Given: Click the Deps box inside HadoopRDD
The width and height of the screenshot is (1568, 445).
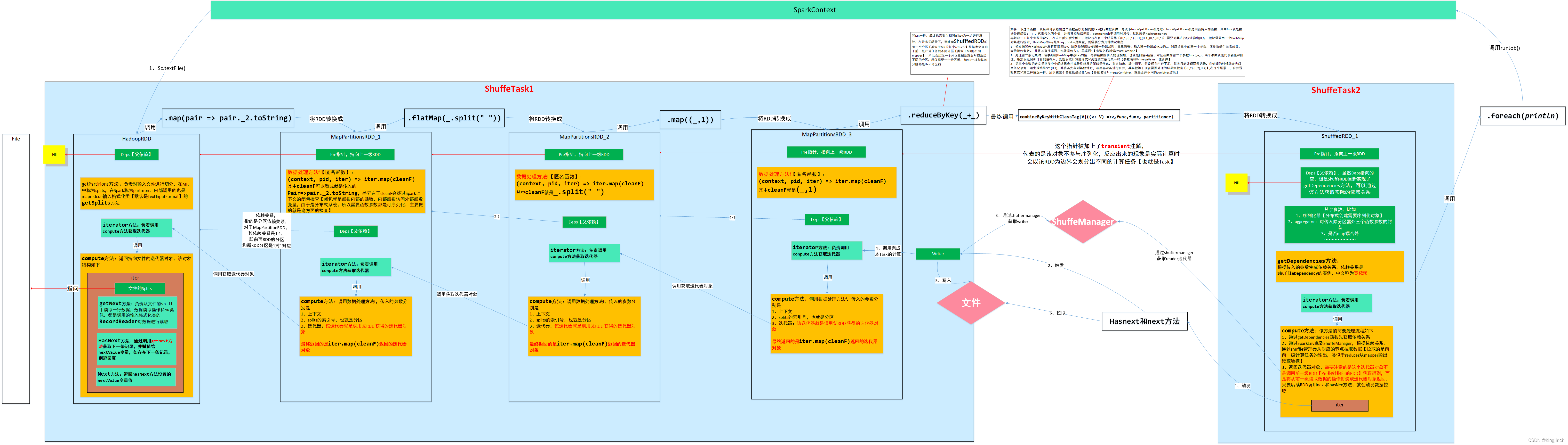Looking at the screenshot, I should (x=136, y=154).
